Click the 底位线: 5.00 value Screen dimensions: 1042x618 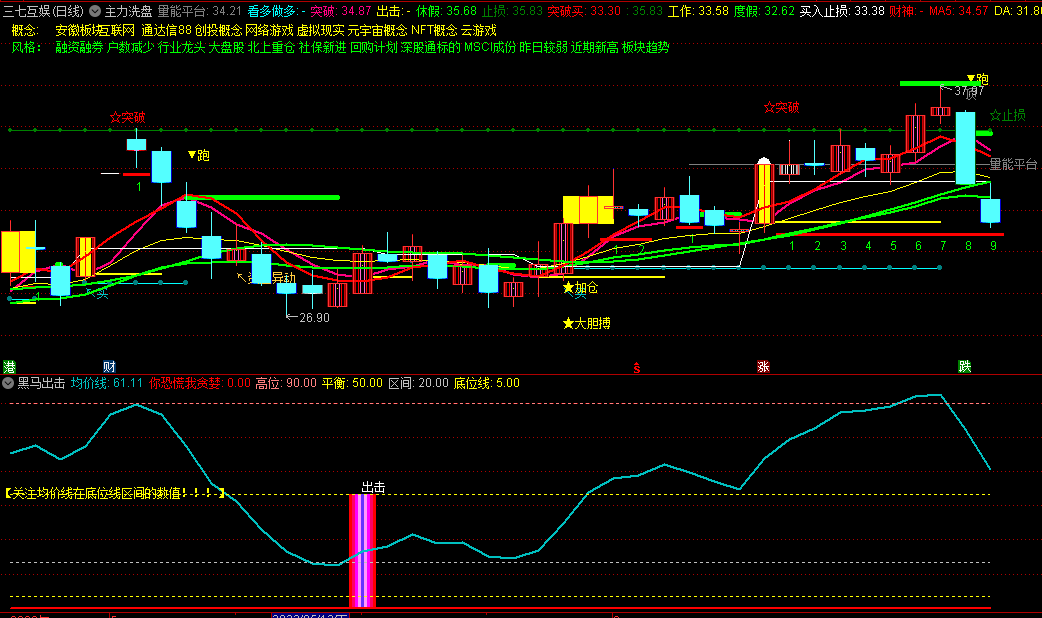[x=486, y=383]
